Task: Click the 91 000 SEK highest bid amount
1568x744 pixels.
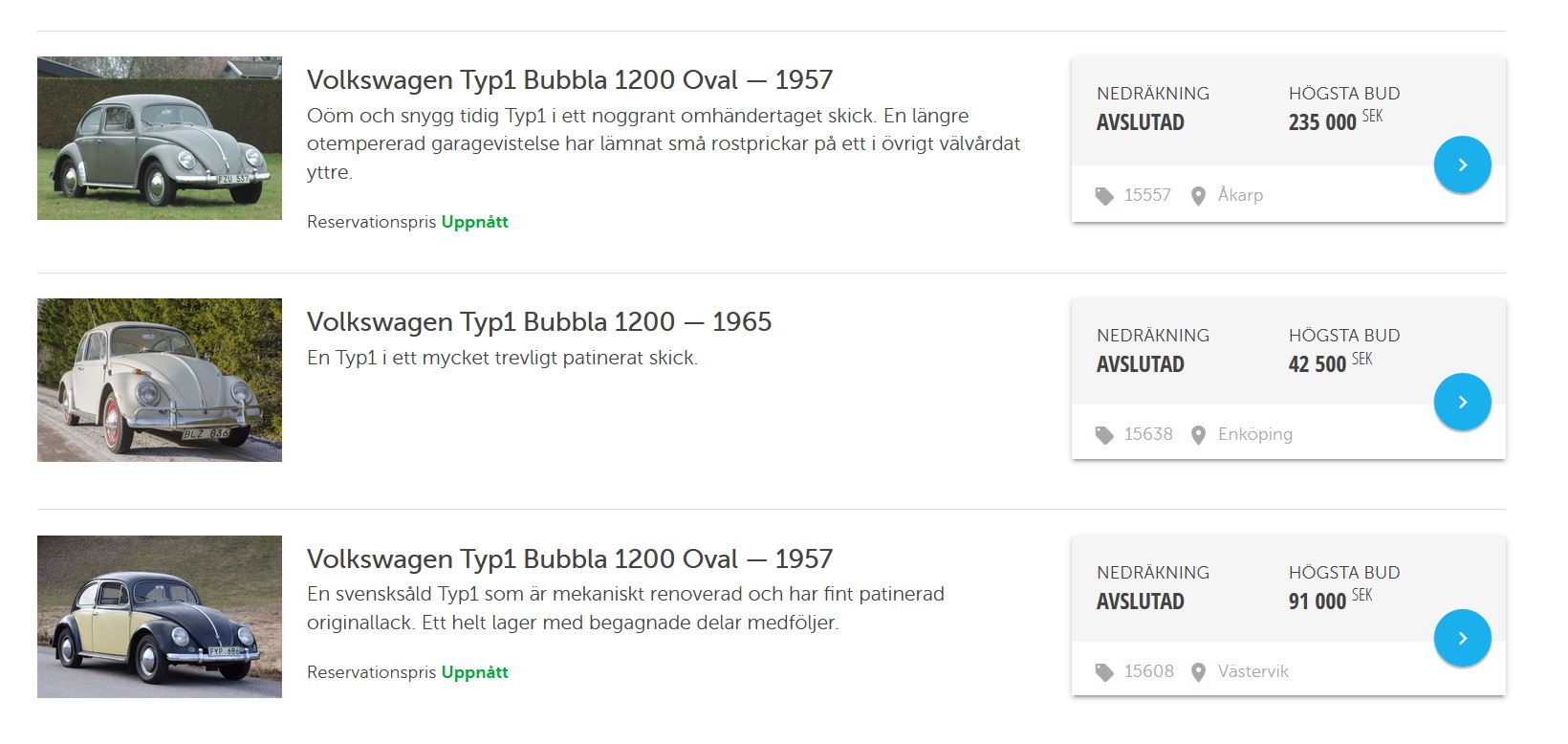Action: pos(1318,602)
